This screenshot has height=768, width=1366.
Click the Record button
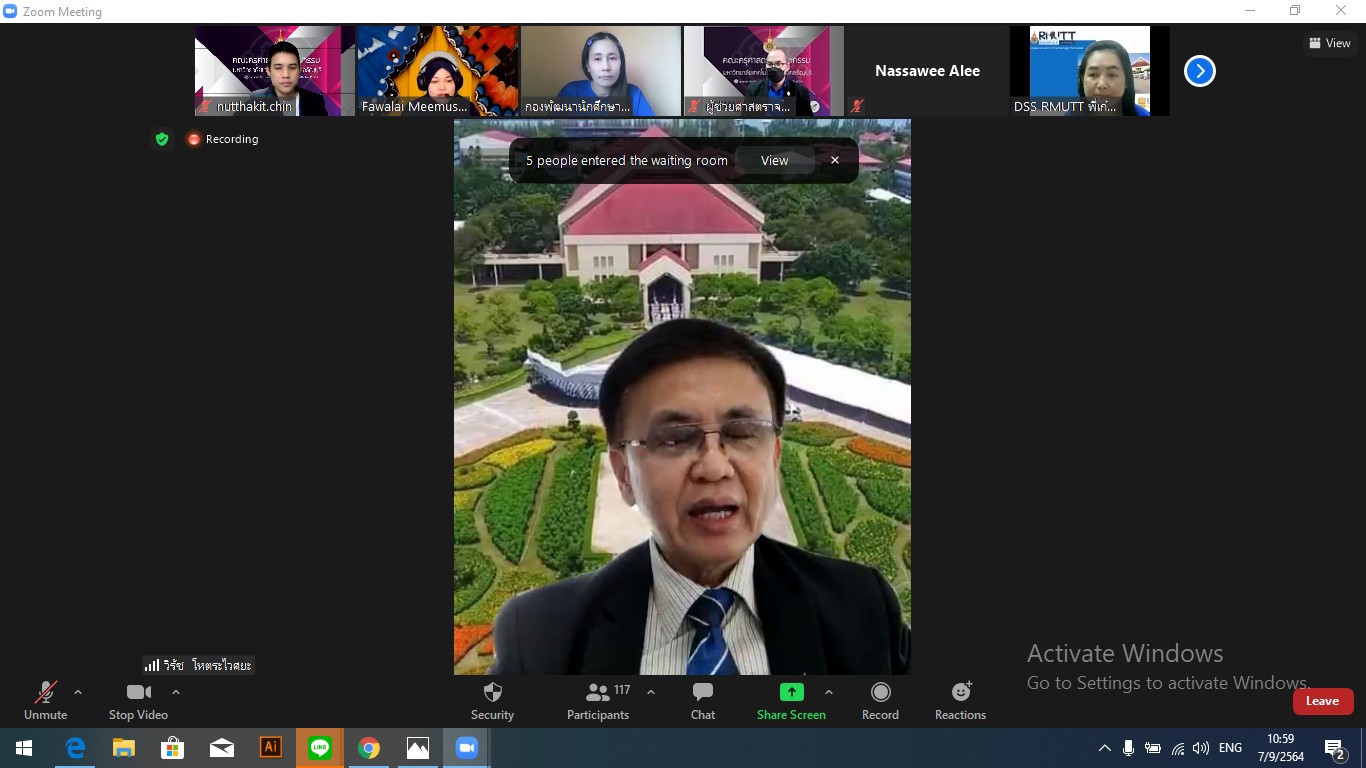[x=880, y=700]
